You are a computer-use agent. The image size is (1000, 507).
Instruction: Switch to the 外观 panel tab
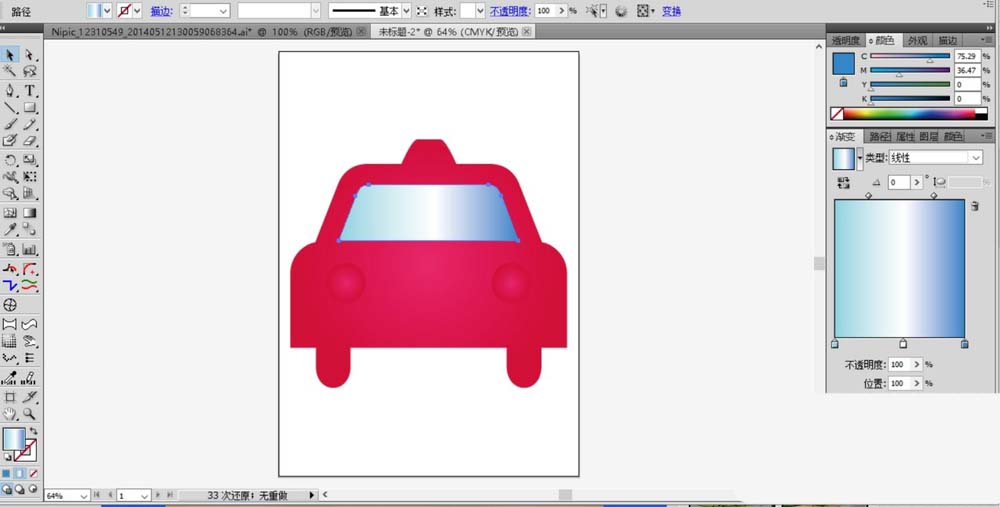coord(917,40)
